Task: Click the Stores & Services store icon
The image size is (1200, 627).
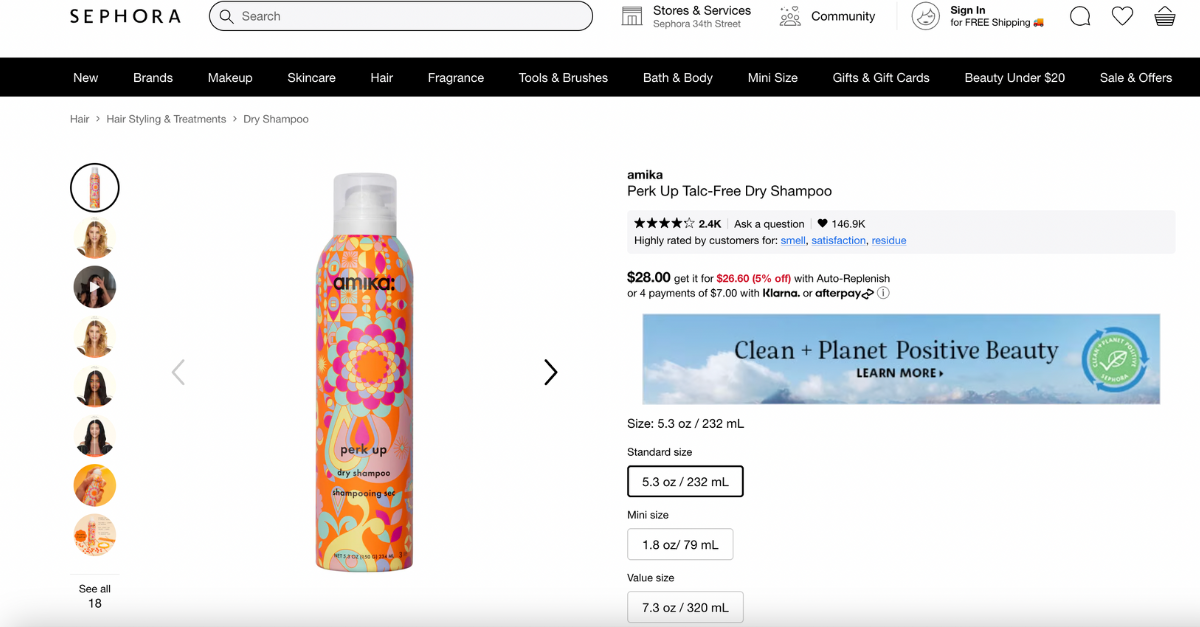Action: [x=631, y=16]
